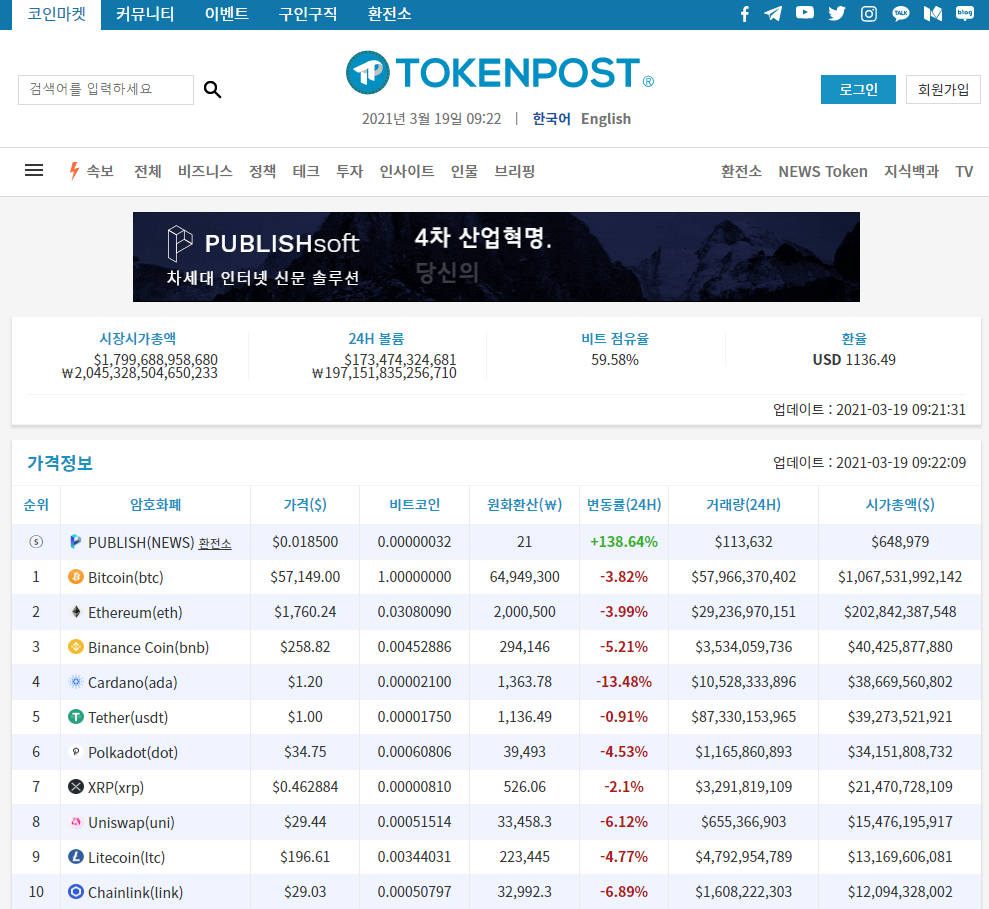
Task: Open the 구인구직 top menu
Action: point(308,14)
